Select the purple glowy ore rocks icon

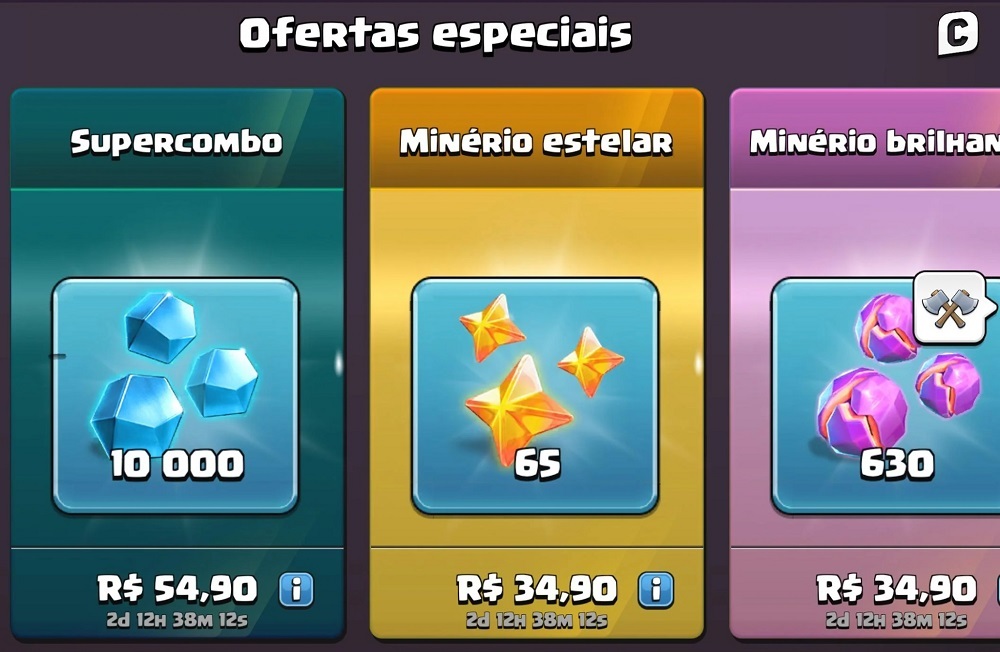point(896,376)
